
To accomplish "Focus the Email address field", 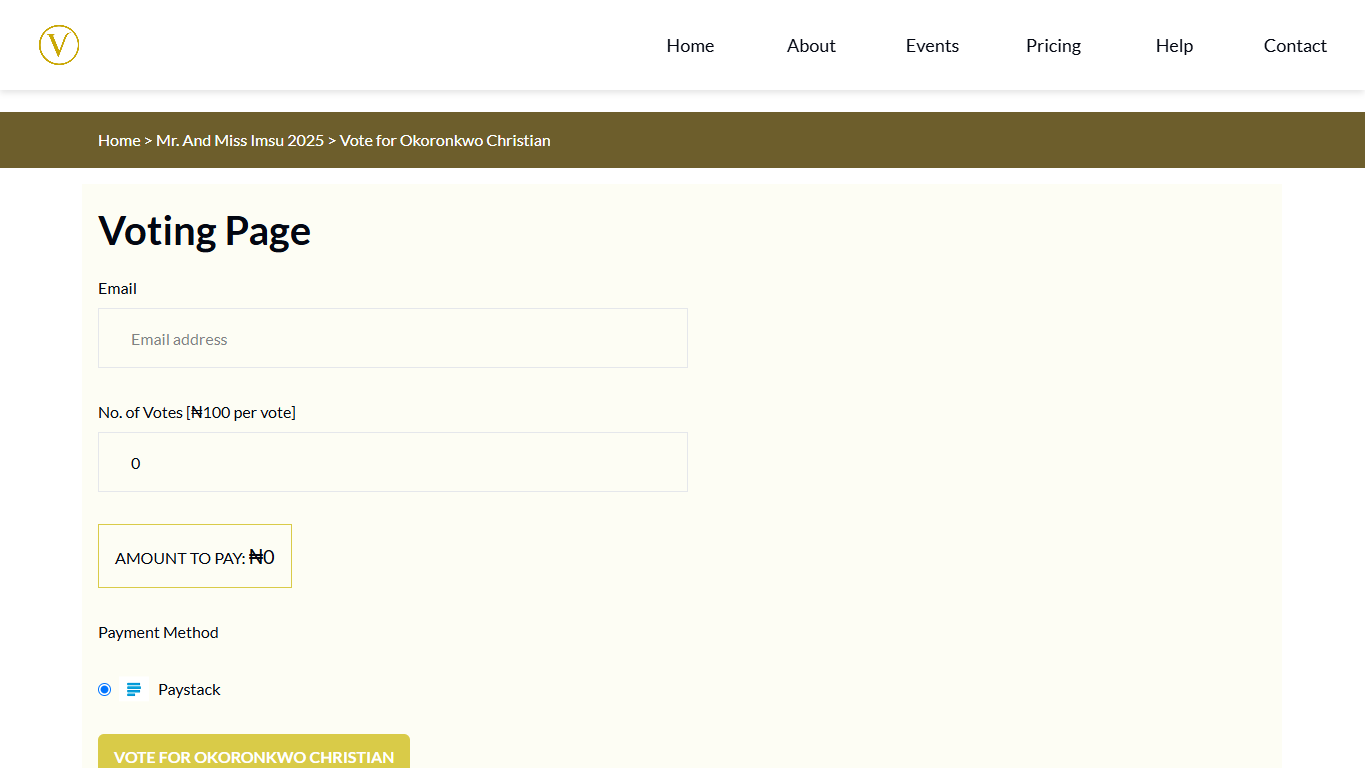I will [392, 339].
